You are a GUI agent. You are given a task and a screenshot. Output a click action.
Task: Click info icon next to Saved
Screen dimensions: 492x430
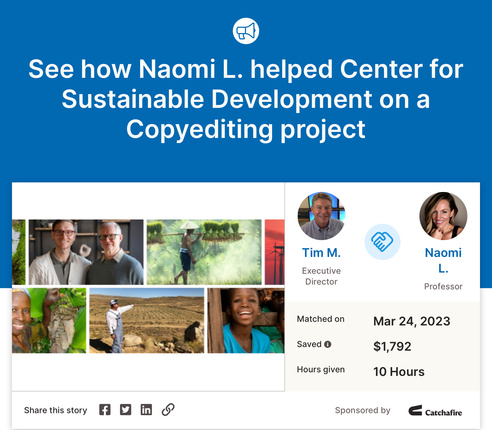point(328,344)
